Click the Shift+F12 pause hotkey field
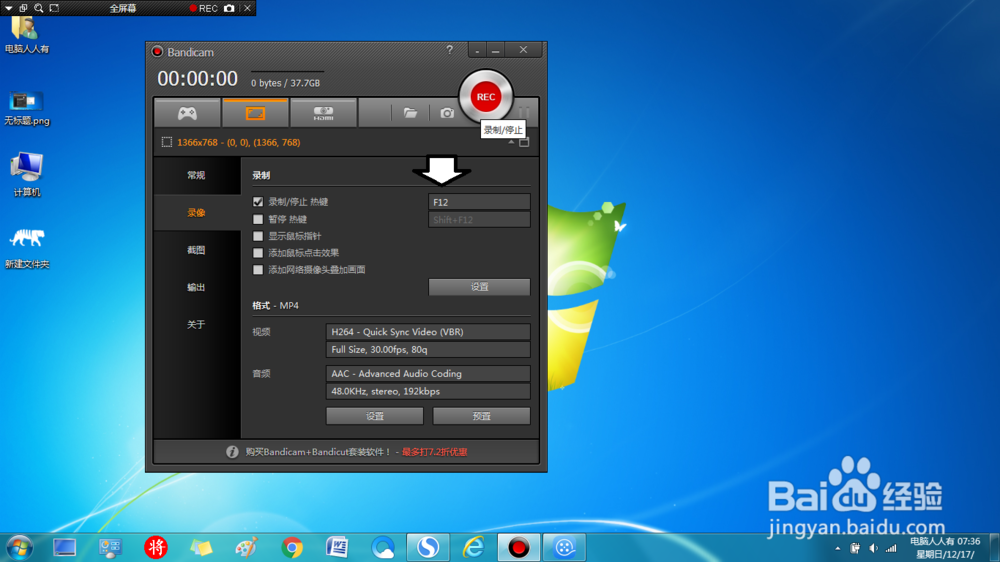The width and height of the screenshot is (1000, 562). (x=479, y=219)
